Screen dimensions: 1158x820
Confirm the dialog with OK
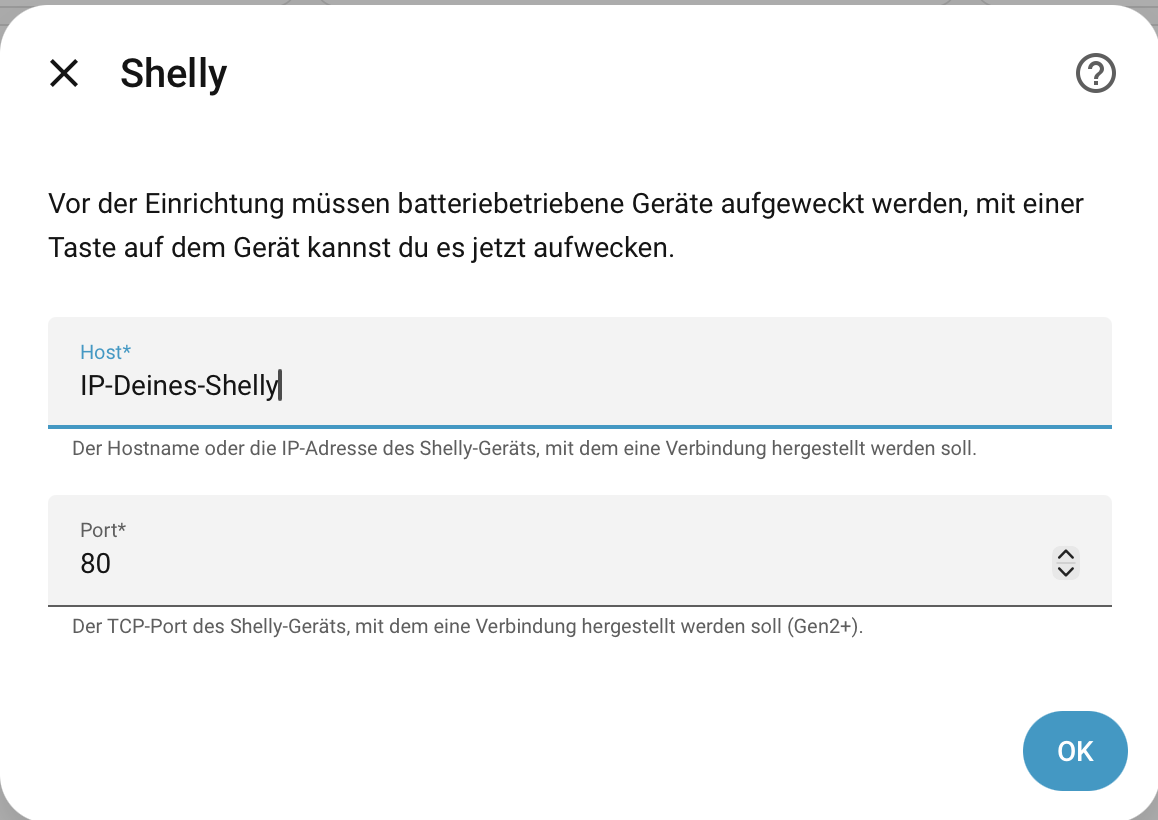1075,751
